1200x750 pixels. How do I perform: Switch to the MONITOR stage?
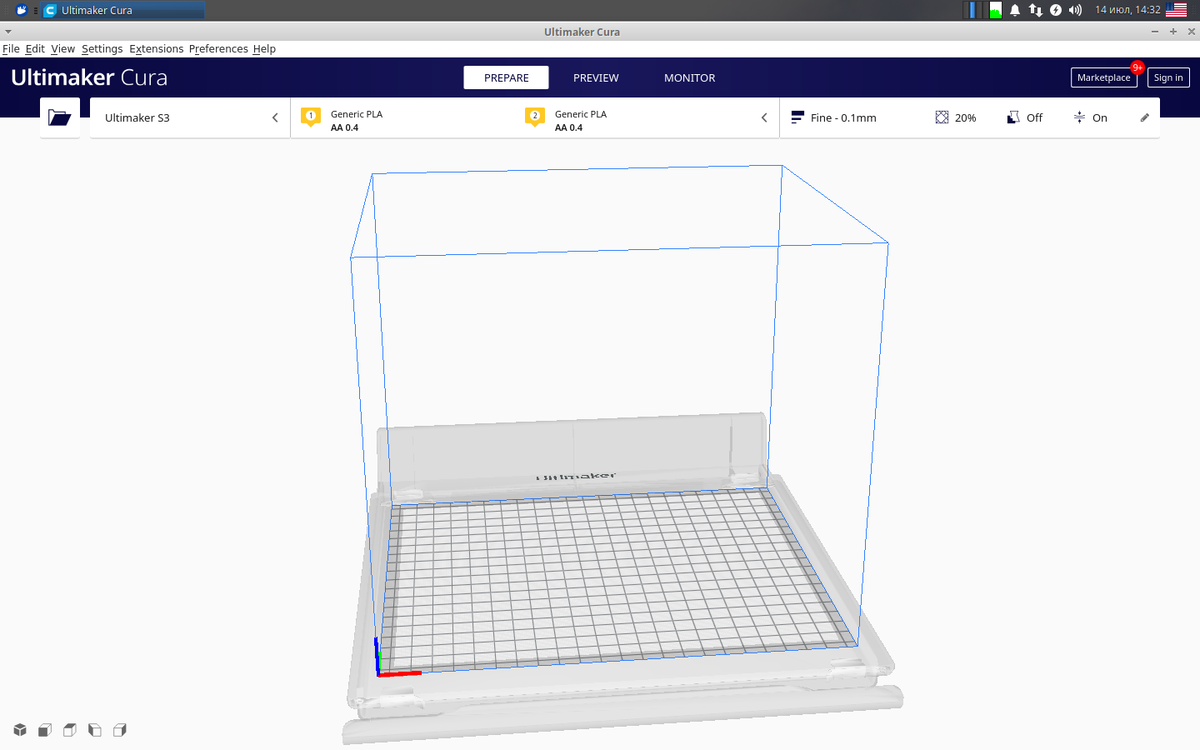690,78
